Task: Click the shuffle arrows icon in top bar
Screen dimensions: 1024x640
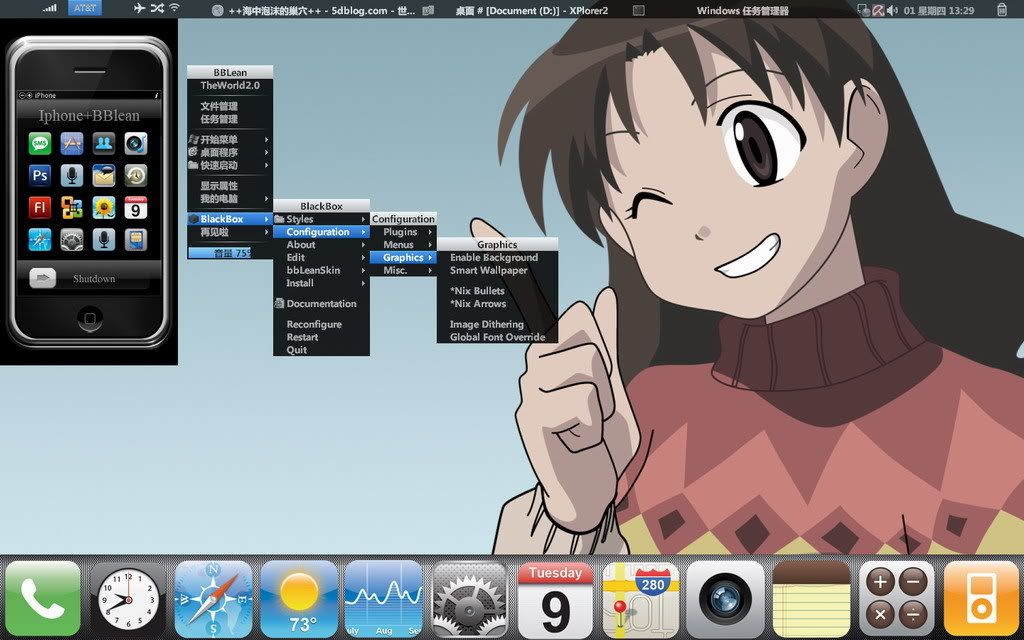Action: pyautogui.click(x=157, y=8)
